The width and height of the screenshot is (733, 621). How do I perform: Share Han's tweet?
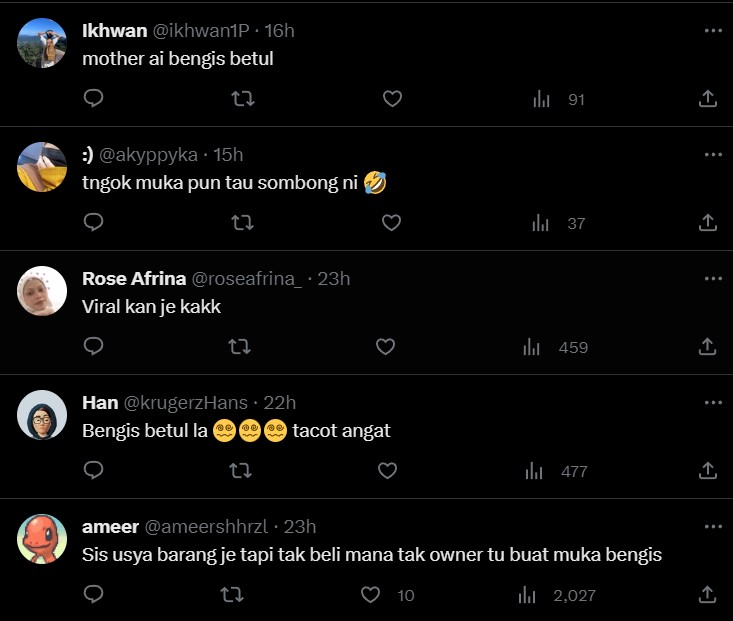(x=707, y=471)
